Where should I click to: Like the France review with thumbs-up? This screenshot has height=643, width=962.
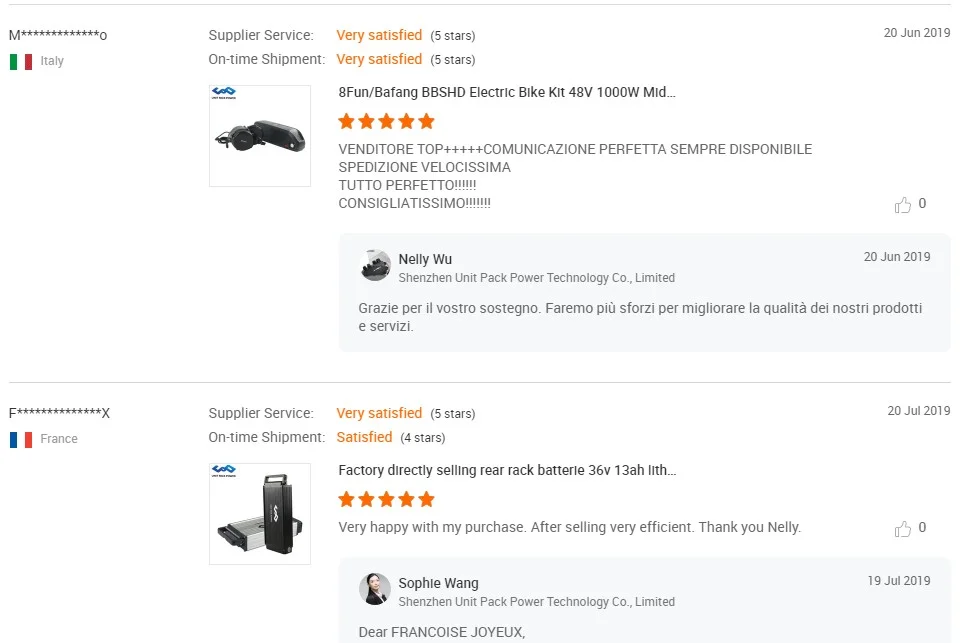(x=903, y=529)
